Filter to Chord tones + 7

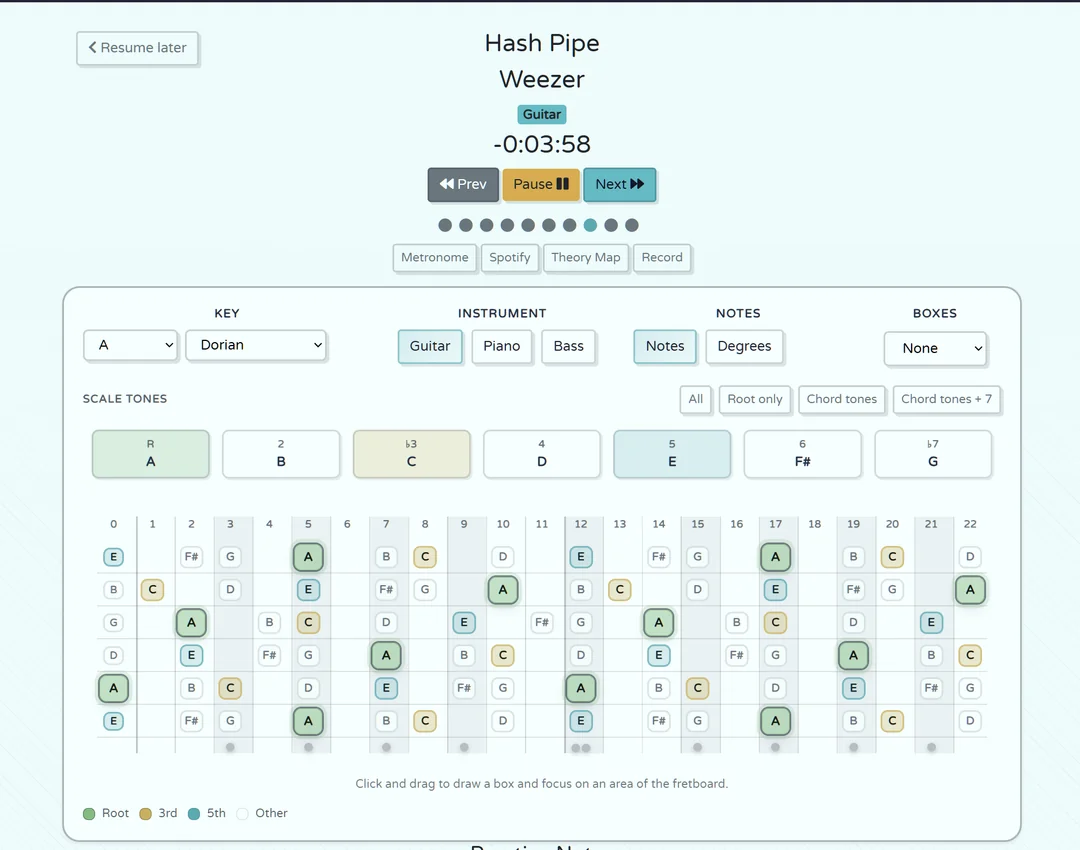946,400
